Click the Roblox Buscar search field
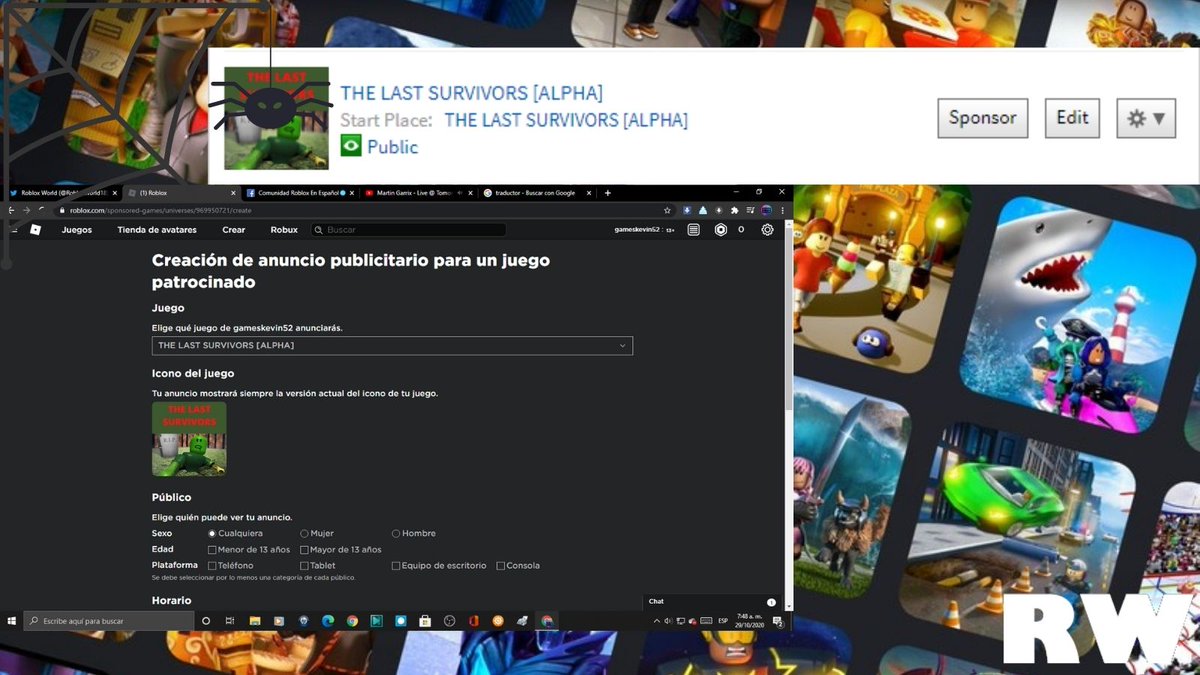The image size is (1200, 675). tap(407, 230)
